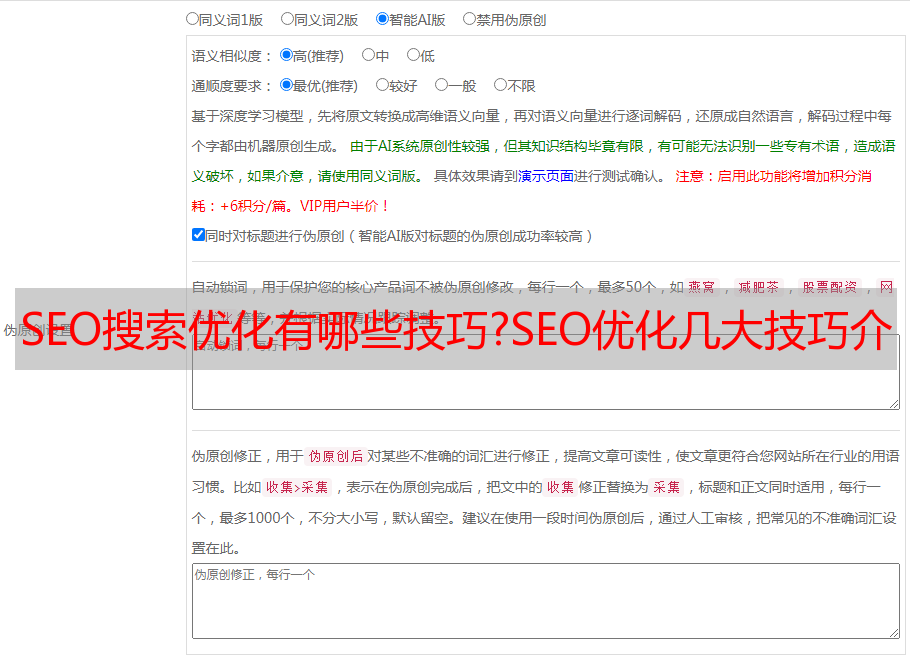Click the 股票配资 example keyword tag

click(830, 287)
